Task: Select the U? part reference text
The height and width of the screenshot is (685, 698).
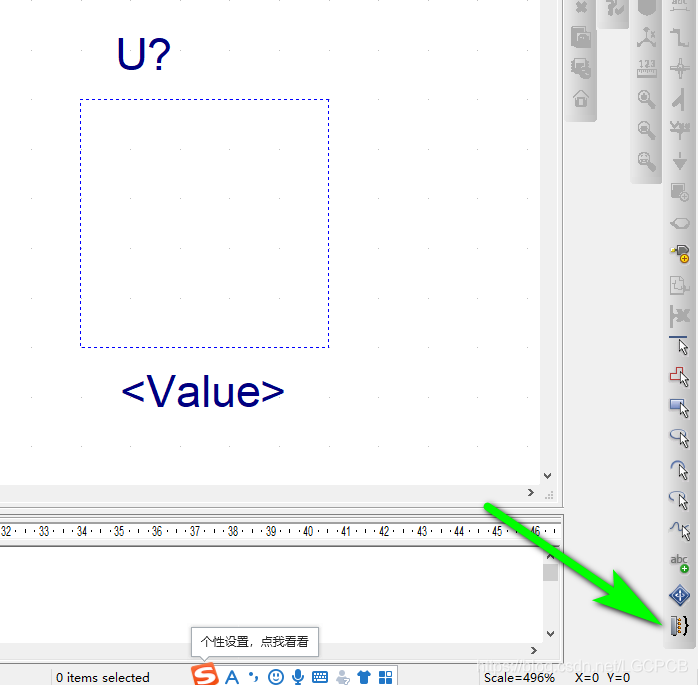Action: [x=144, y=54]
